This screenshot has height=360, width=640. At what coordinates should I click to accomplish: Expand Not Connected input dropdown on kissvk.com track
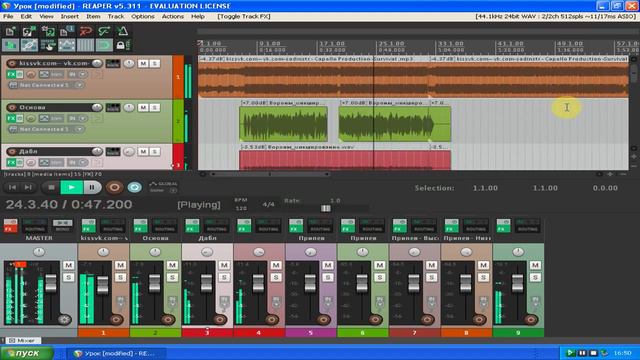point(79,85)
